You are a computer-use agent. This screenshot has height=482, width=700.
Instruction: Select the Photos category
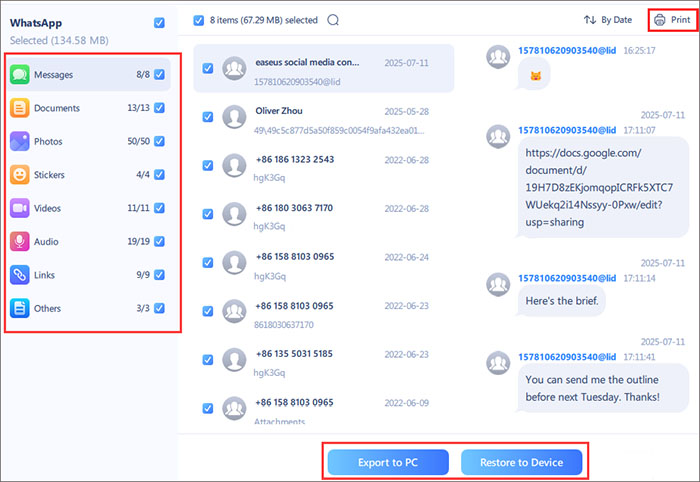(x=89, y=141)
